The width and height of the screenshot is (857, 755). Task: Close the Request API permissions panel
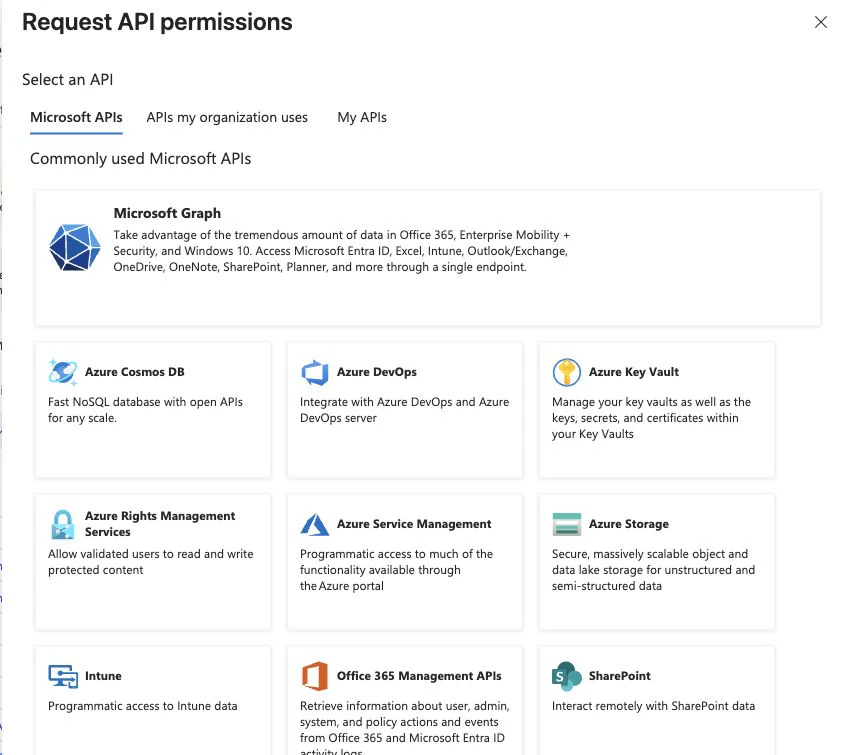point(820,22)
